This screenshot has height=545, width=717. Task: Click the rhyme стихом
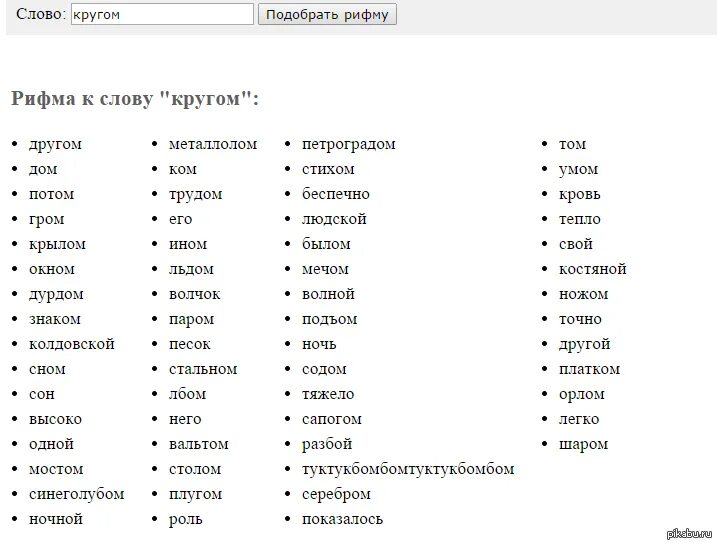click(x=328, y=169)
